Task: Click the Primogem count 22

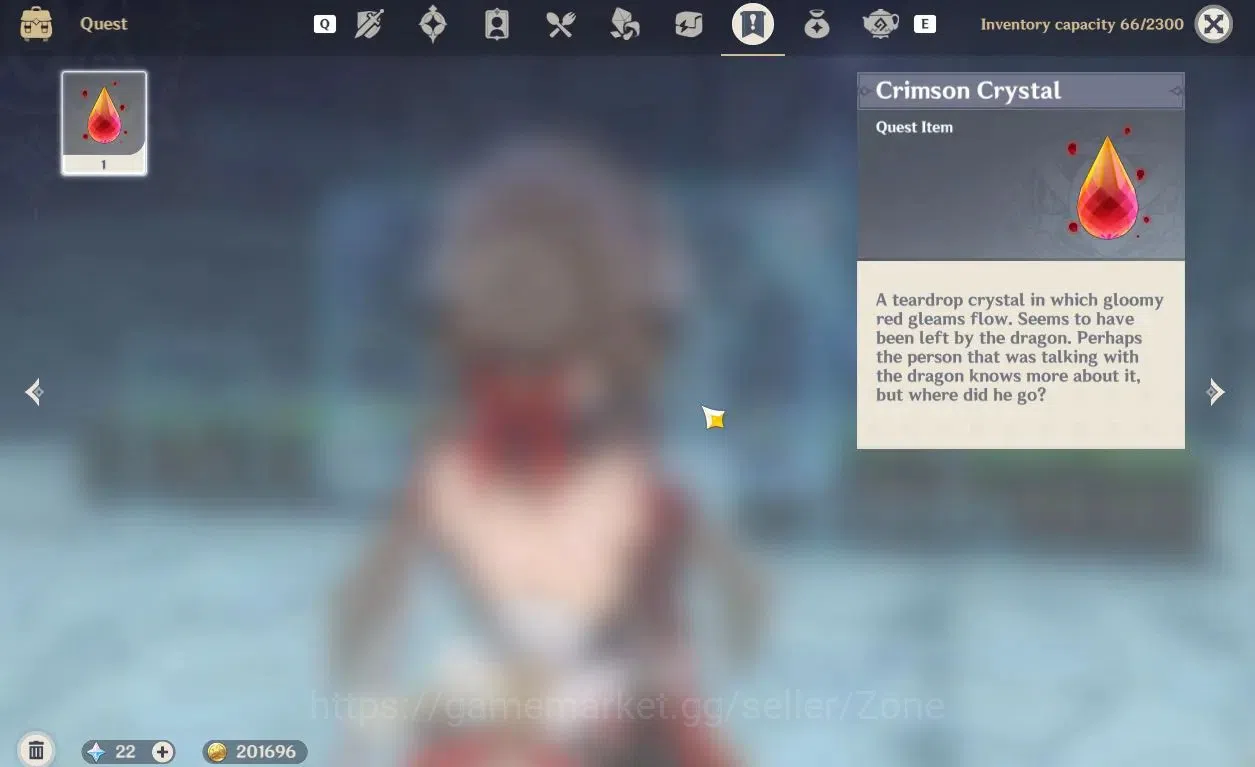Action: (125, 752)
